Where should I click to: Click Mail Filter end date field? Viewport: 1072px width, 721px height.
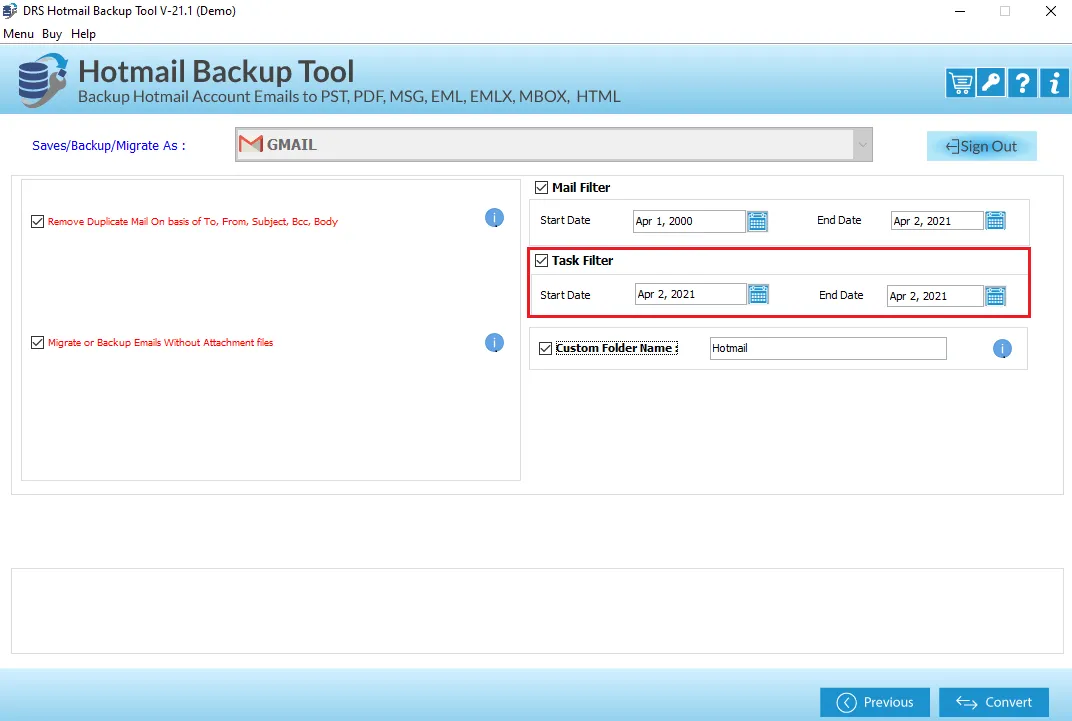(937, 221)
